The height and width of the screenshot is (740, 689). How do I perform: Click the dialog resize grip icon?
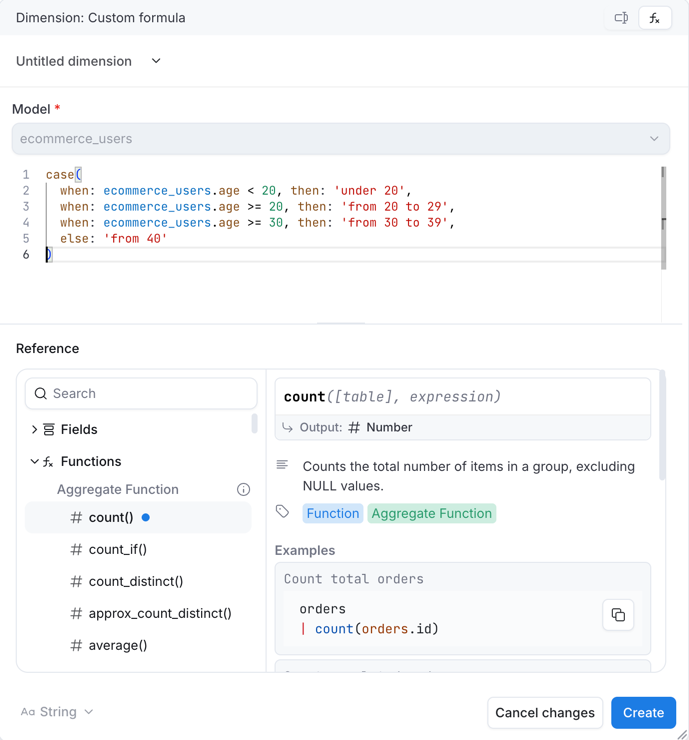[682, 734]
